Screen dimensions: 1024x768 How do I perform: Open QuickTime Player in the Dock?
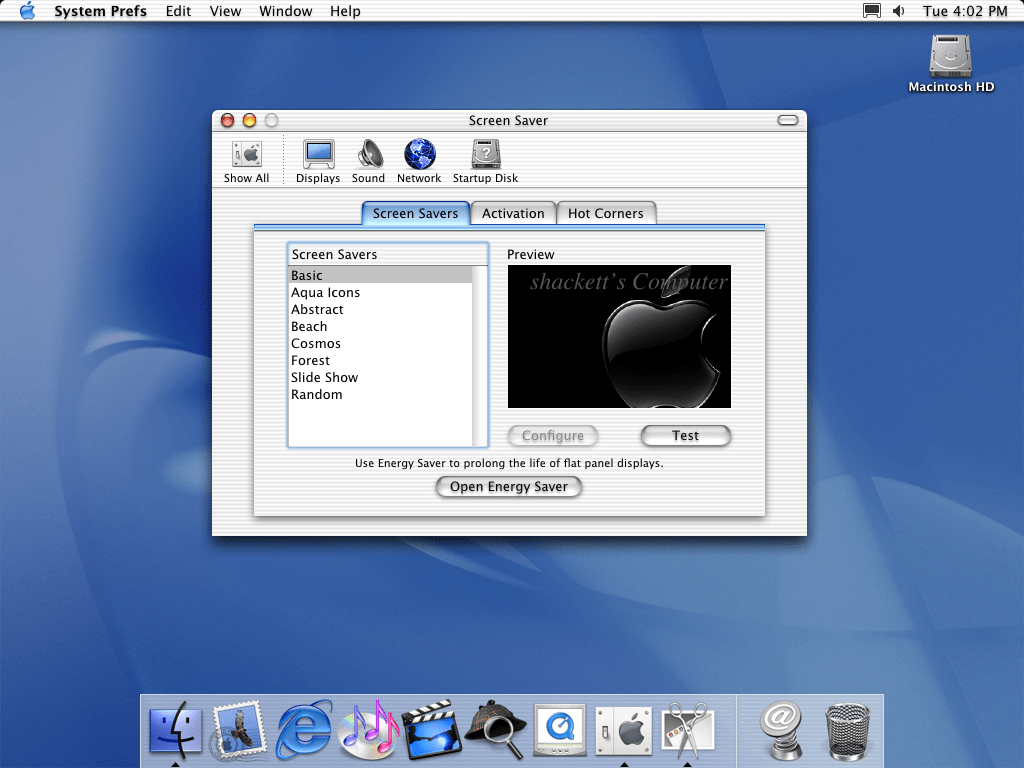559,729
